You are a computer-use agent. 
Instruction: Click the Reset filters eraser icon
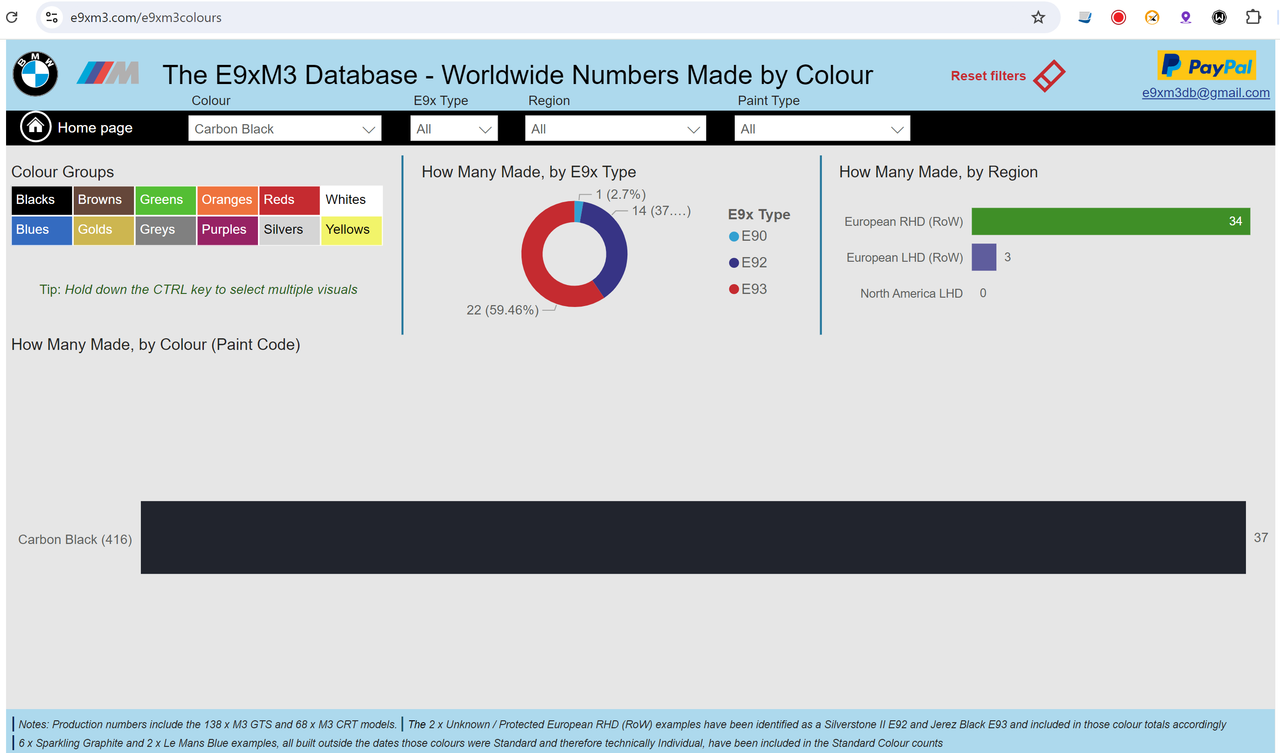click(x=1049, y=76)
